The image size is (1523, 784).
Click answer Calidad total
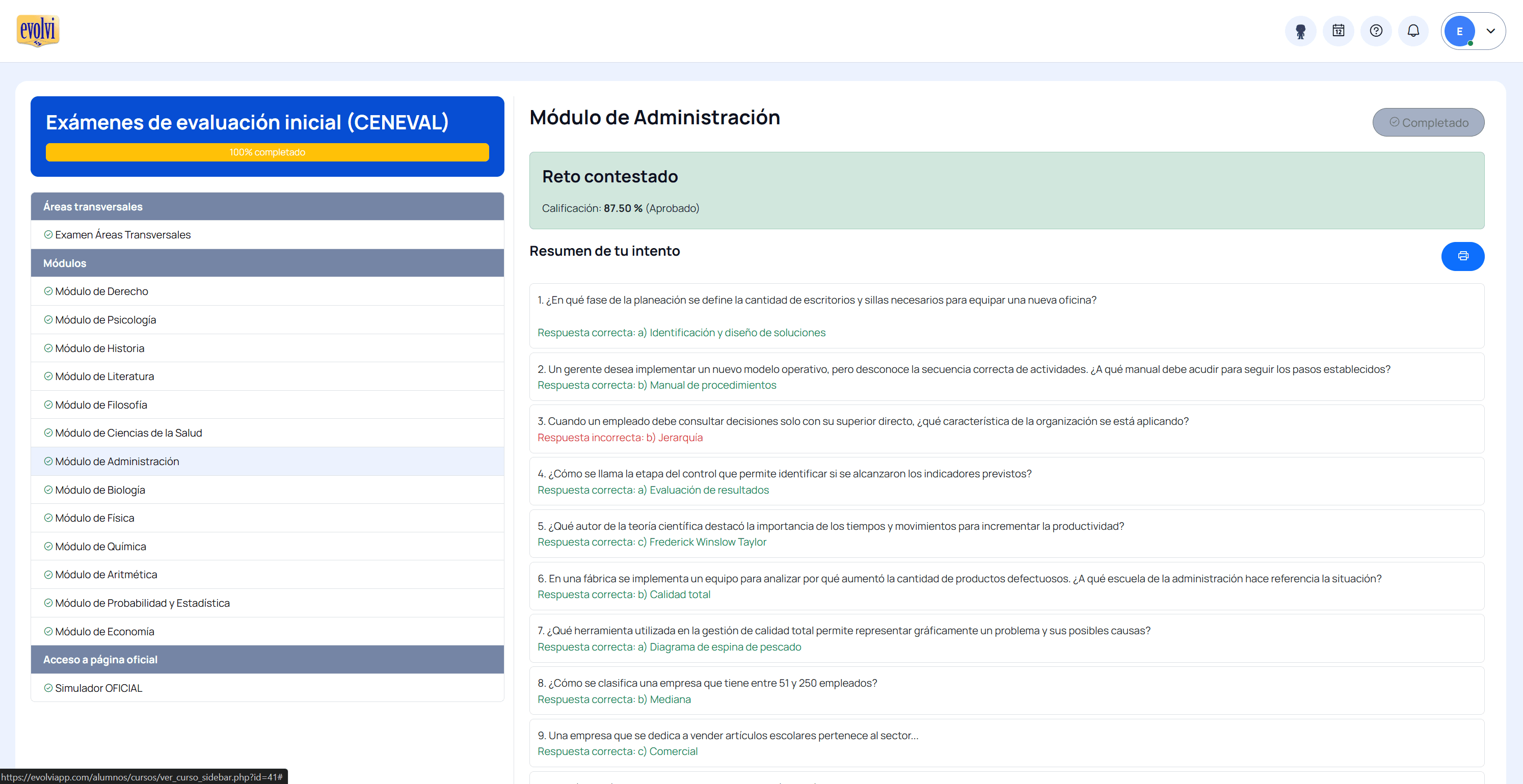tap(624, 594)
